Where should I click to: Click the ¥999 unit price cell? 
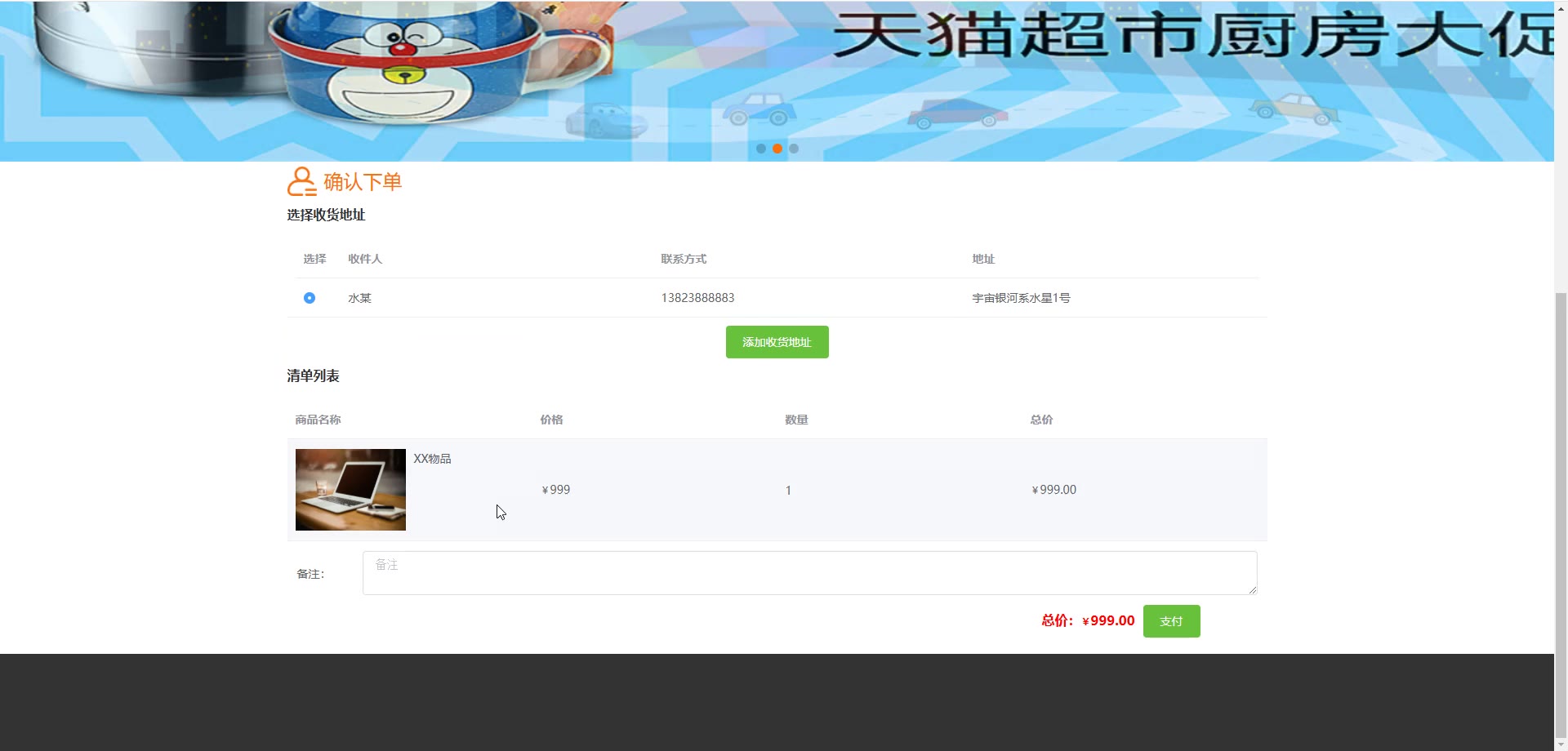(555, 490)
